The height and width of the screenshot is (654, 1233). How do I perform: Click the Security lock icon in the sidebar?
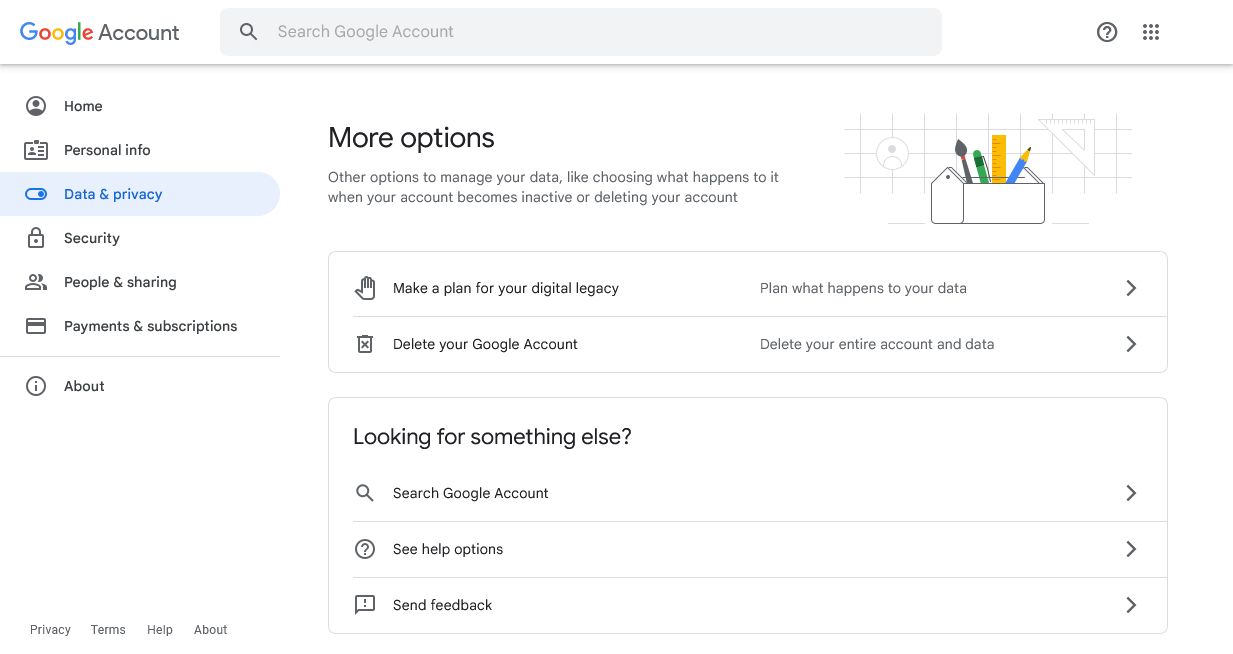pos(36,238)
